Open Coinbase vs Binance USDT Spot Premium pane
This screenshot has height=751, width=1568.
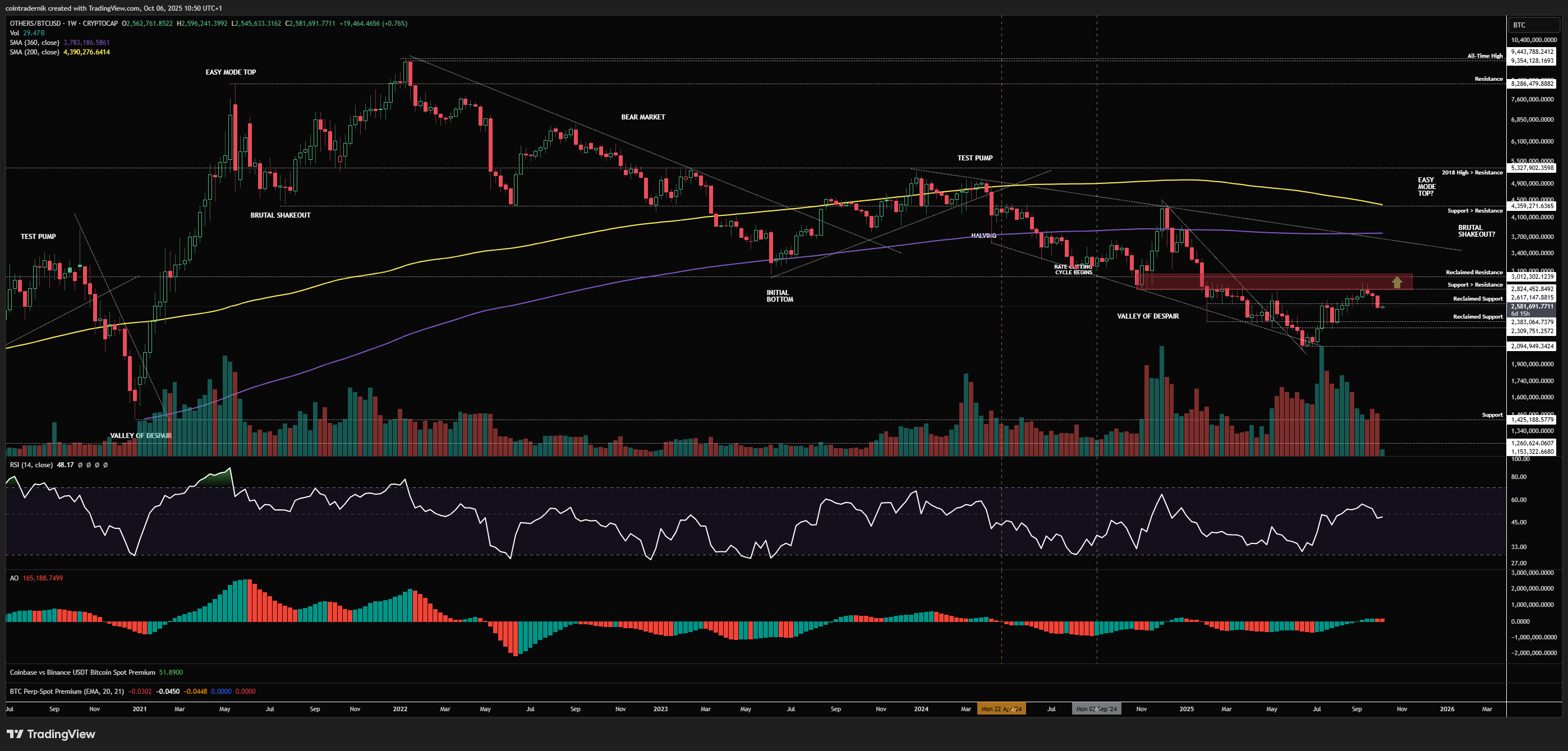tap(82, 672)
